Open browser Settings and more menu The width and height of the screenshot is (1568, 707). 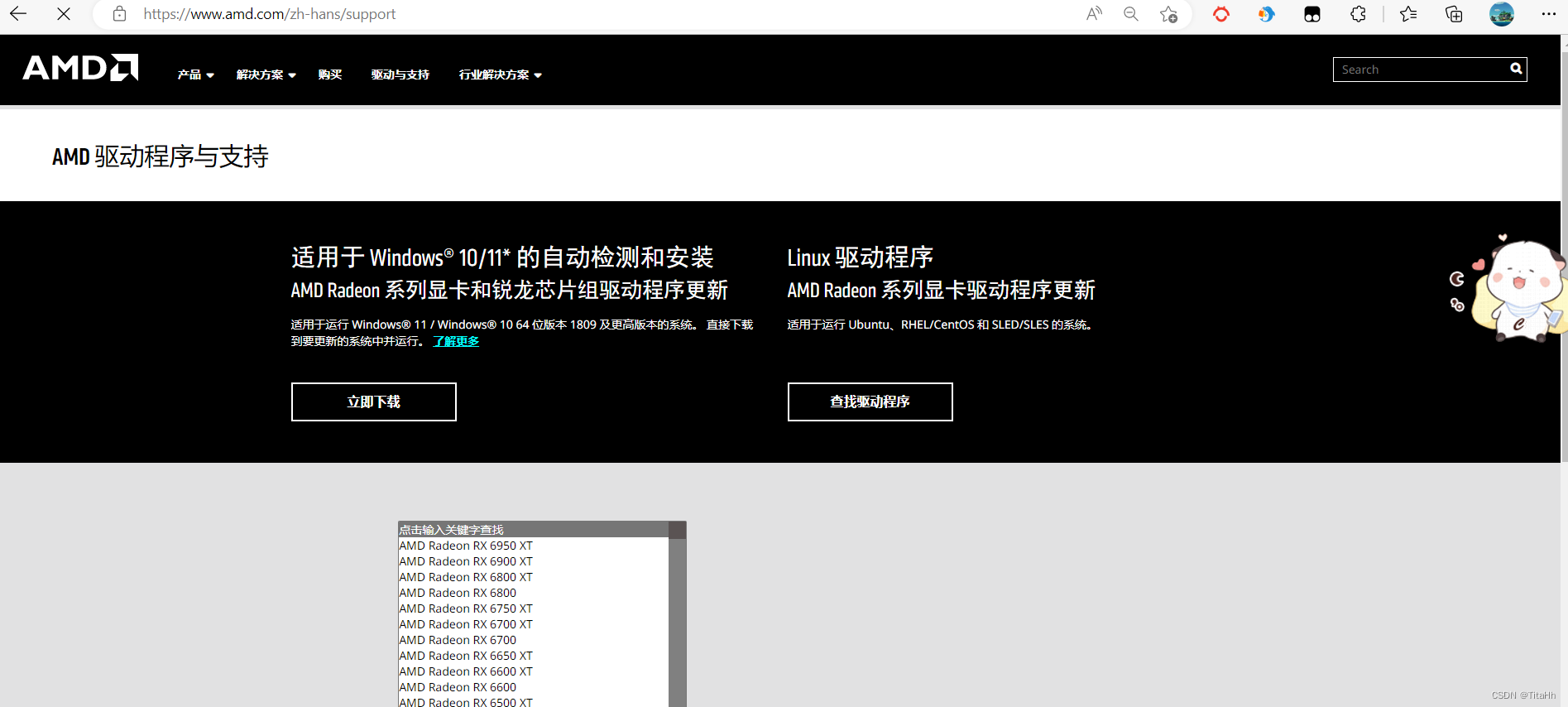(x=1549, y=14)
